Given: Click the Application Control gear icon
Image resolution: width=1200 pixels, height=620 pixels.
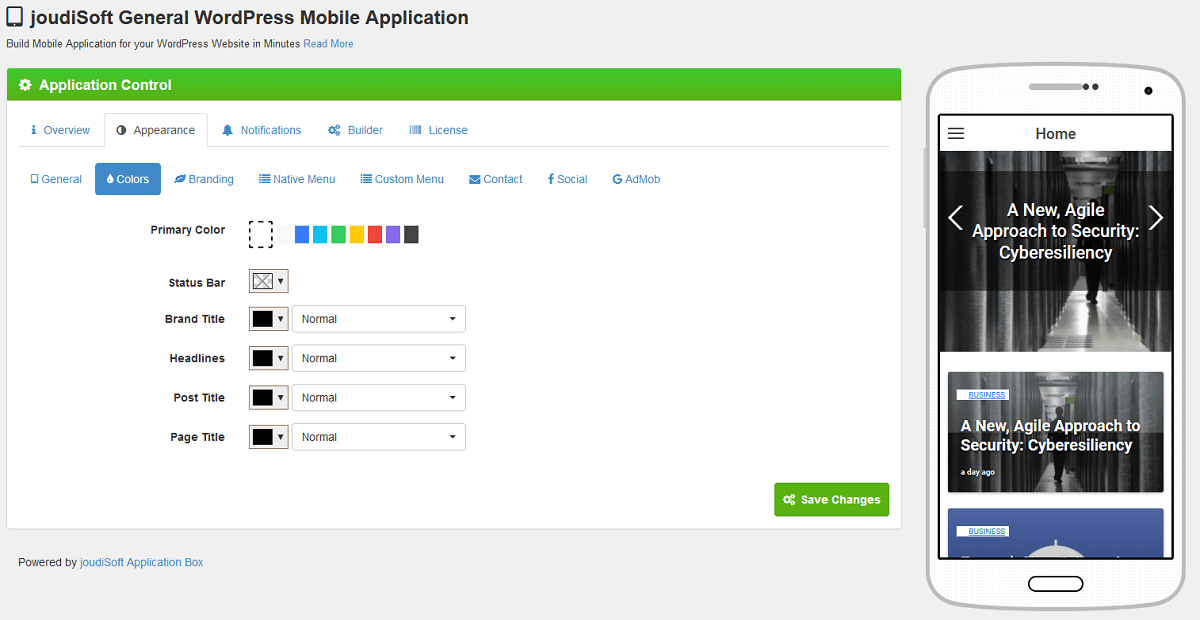Looking at the screenshot, I should [25, 85].
